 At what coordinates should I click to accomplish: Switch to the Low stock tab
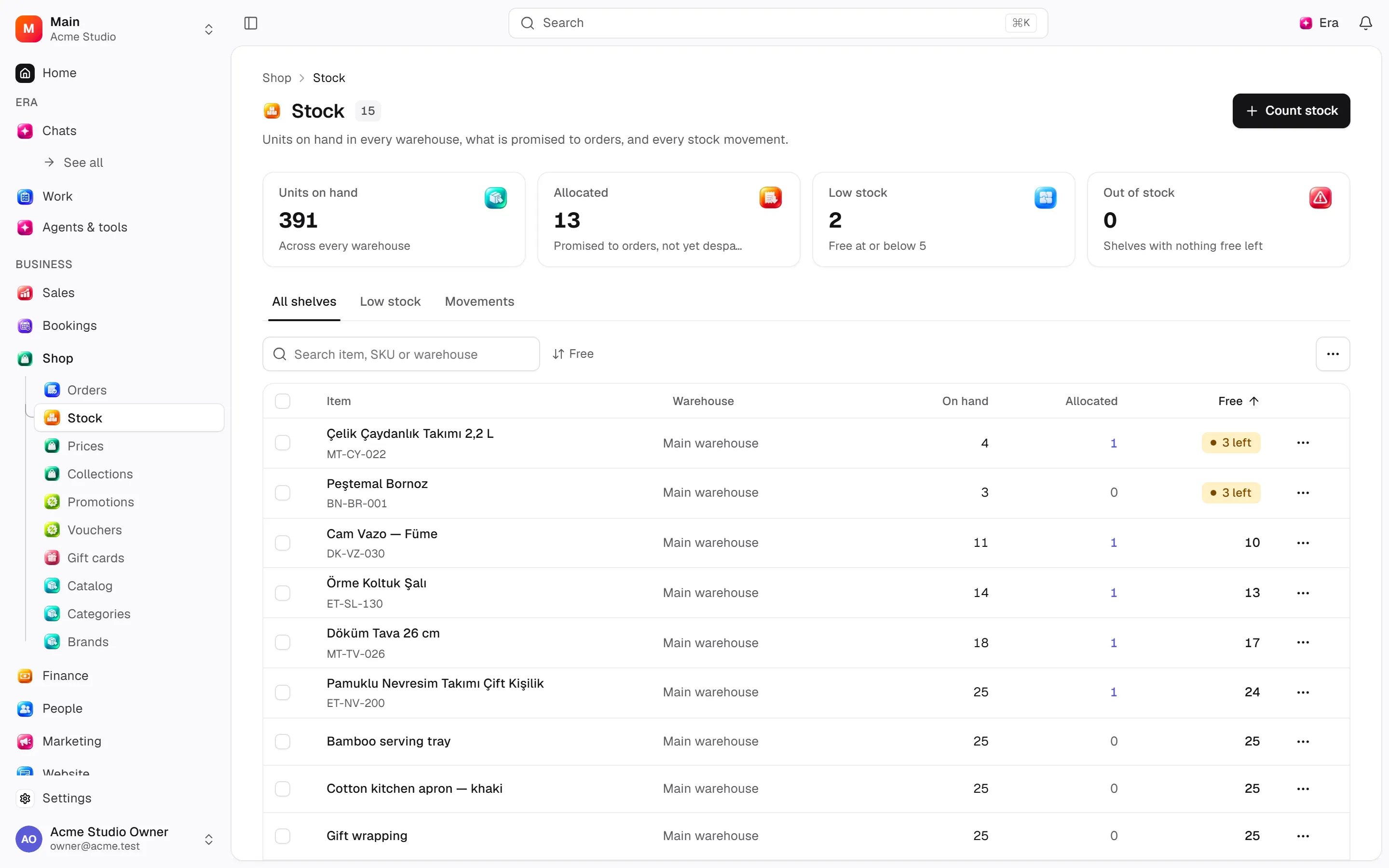[x=390, y=301]
